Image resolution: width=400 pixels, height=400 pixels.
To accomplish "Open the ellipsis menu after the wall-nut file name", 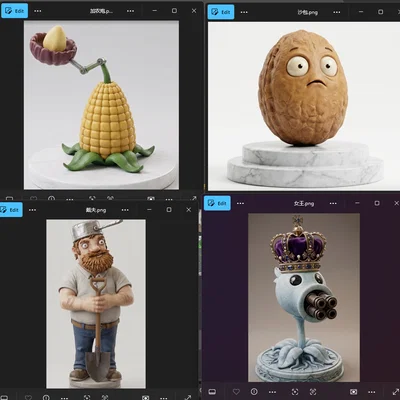I will point(337,12).
